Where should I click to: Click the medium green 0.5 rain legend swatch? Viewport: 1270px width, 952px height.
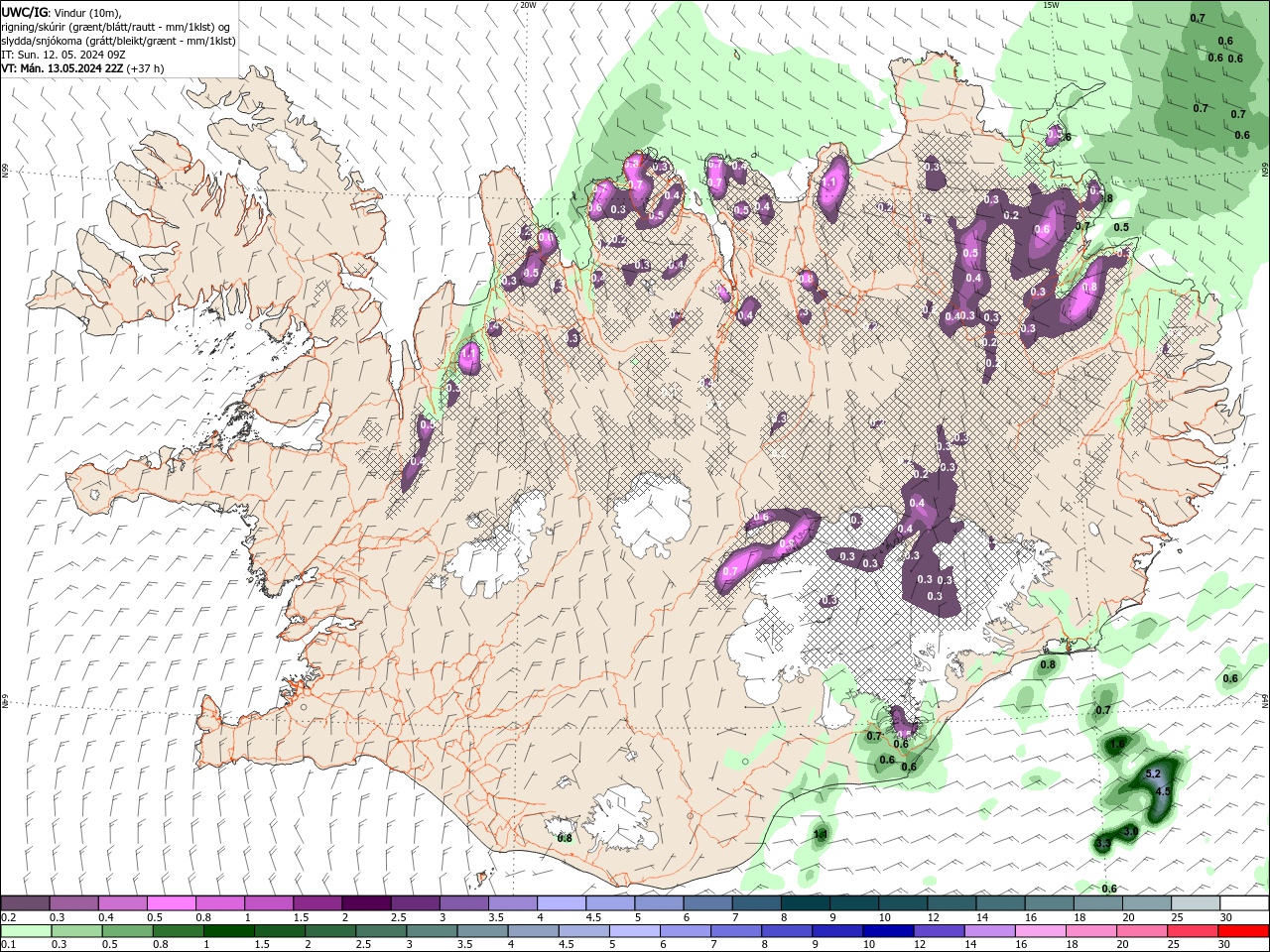(x=128, y=931)
